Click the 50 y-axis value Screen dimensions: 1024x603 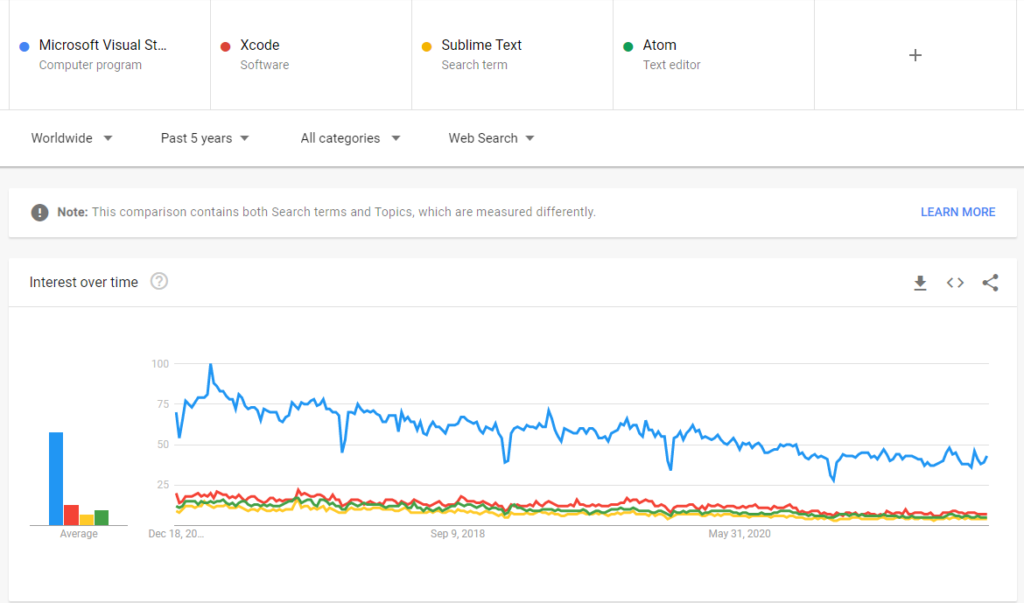tap(163, 444)
